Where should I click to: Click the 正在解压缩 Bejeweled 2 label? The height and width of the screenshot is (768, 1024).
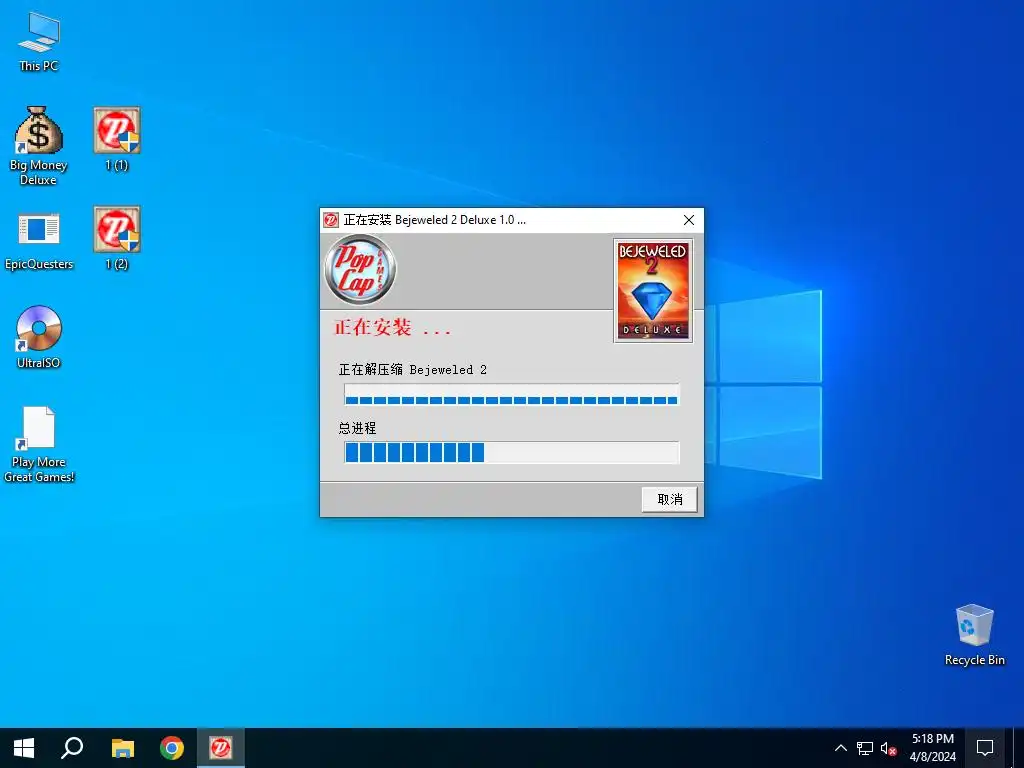click(x=412, y=370)
